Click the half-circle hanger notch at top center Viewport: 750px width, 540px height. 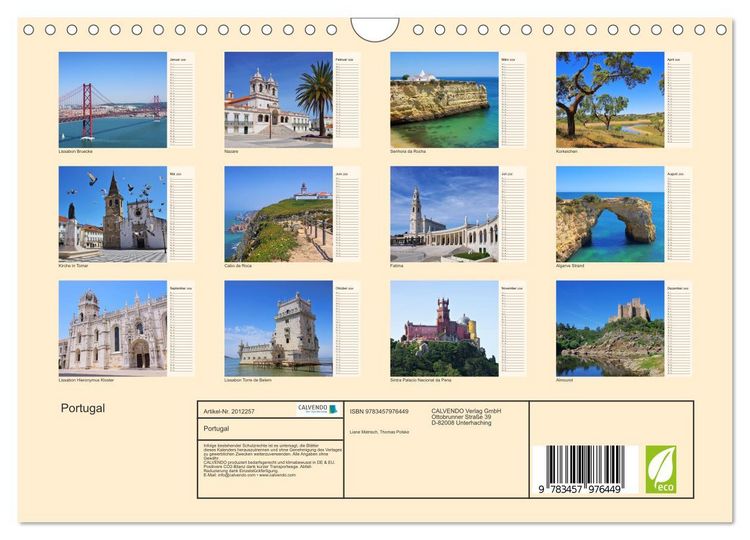[x=375, y=29]
